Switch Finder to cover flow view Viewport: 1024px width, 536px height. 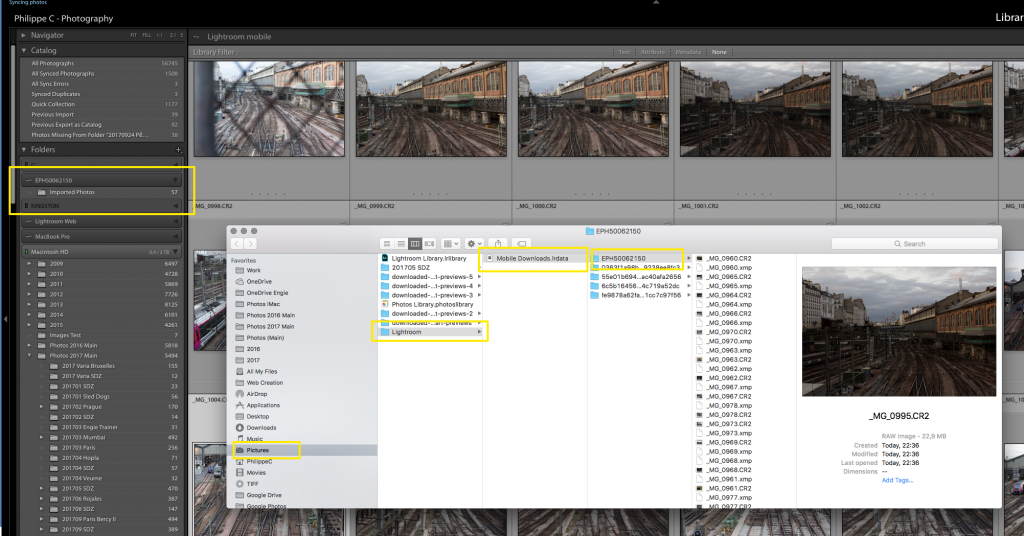tap(429, 244)
